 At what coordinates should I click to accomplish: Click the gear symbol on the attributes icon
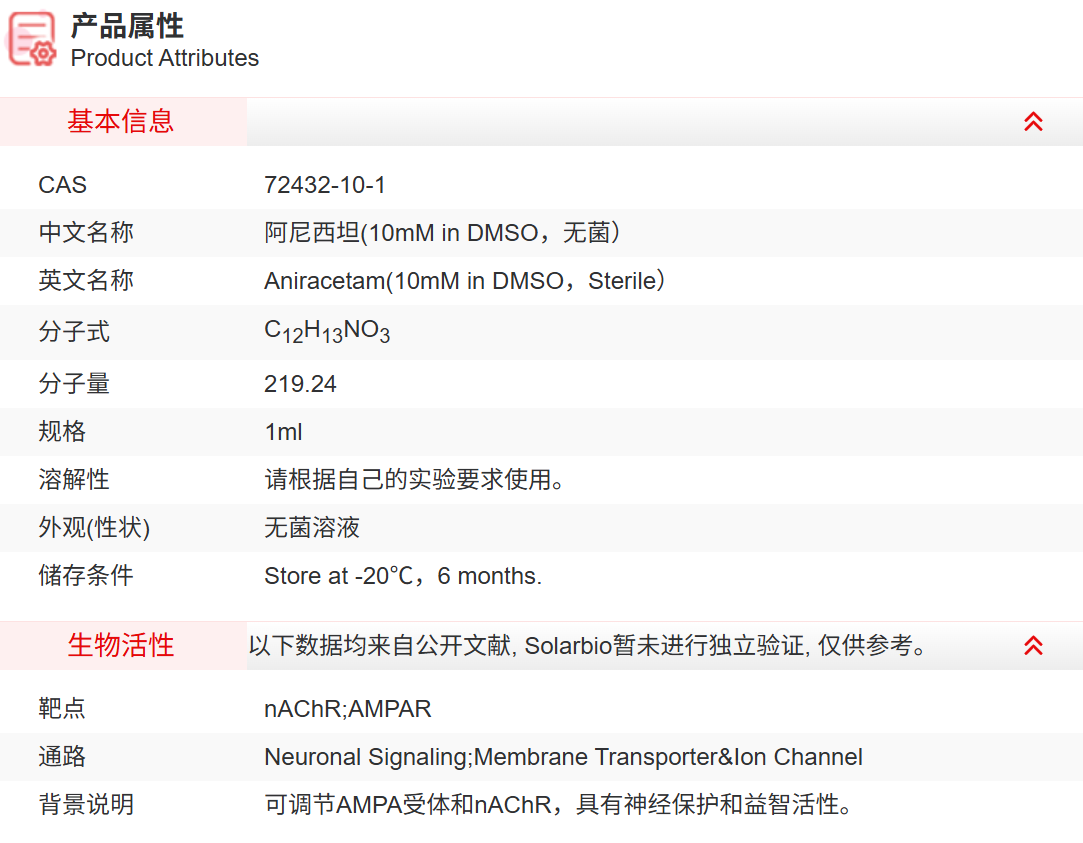click(42, 55)
